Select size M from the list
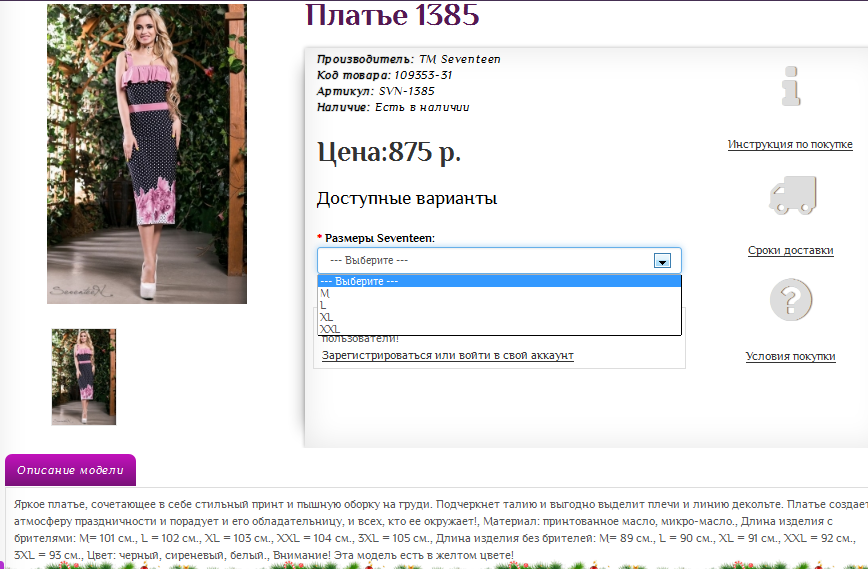Screen dimensions: 868x569 coord(325,293)
